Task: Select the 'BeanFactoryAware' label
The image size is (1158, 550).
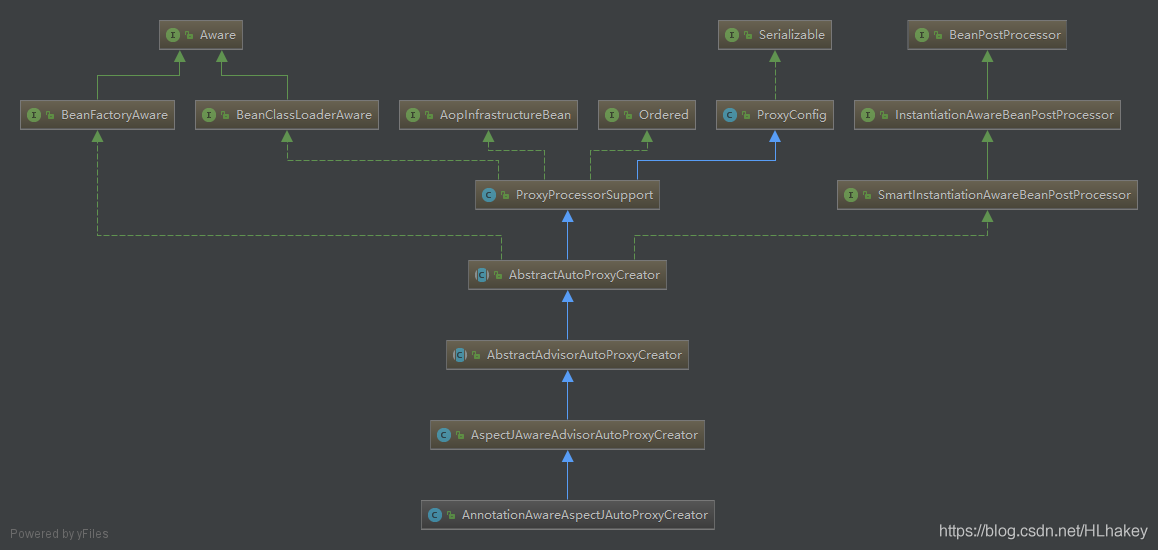Action: click(114, 115)
